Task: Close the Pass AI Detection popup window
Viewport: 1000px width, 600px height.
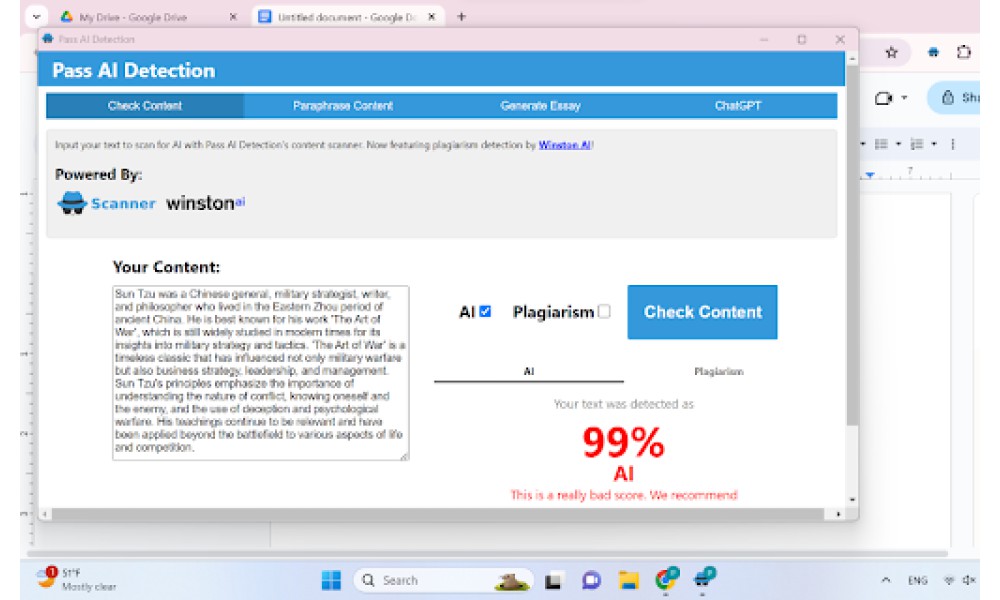Action: 840,40
